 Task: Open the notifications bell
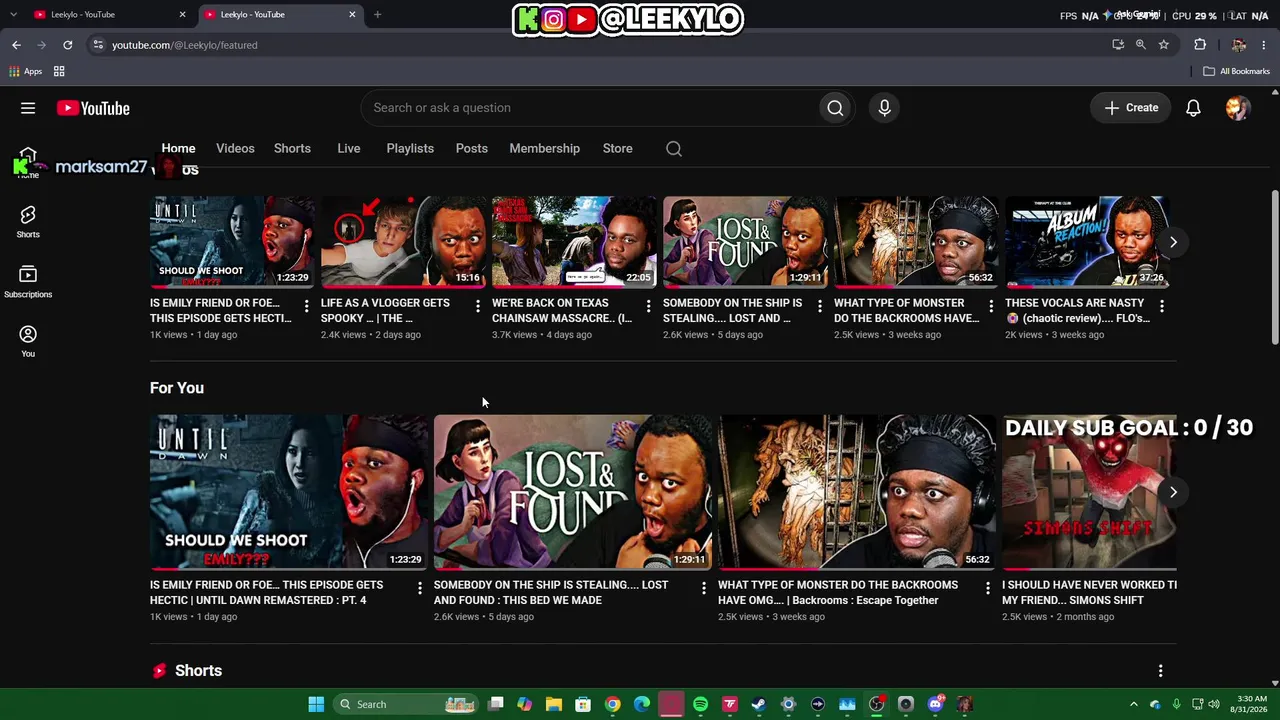pyautogui.click(x=1193, y=108)
